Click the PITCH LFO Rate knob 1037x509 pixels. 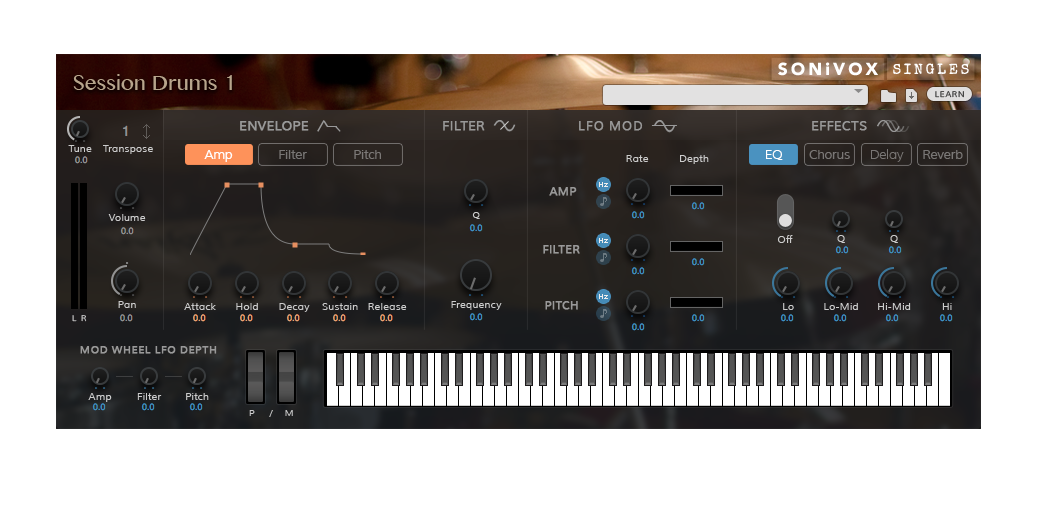click(x=638, y=302)
